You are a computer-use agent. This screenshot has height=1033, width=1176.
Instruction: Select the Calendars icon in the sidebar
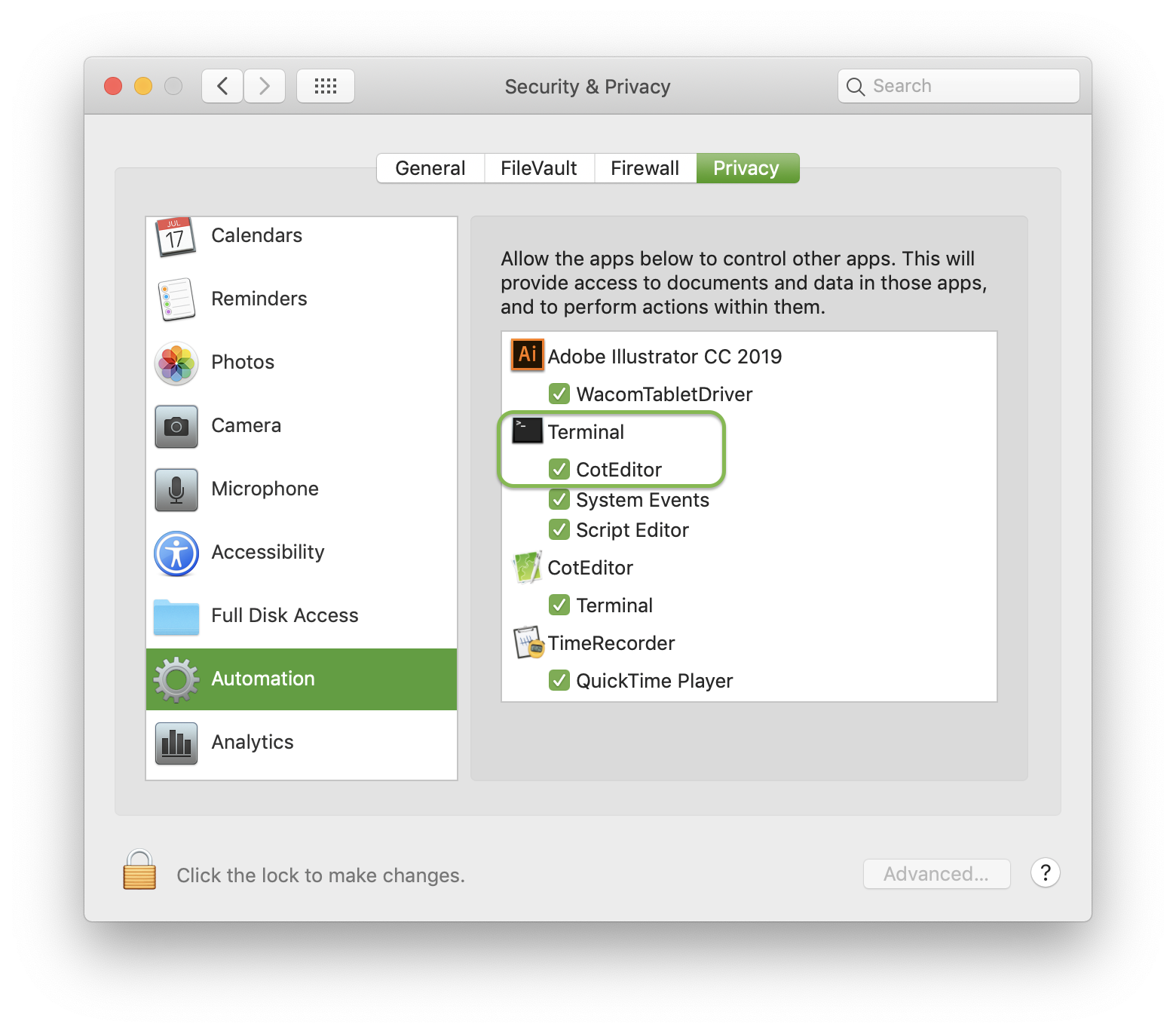pos(176,236)
